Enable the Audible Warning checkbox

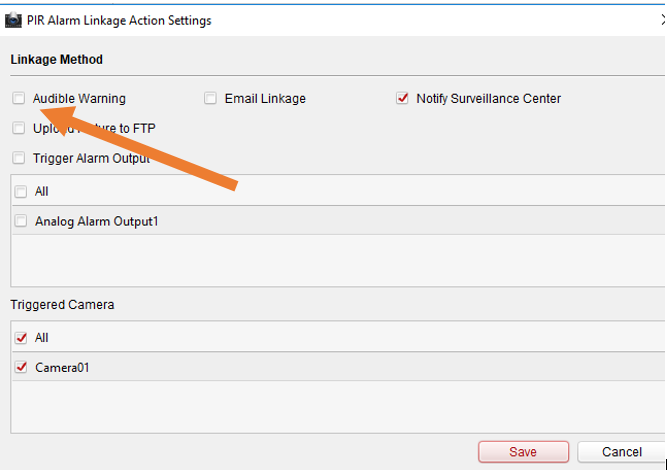[x=20, y=99]
